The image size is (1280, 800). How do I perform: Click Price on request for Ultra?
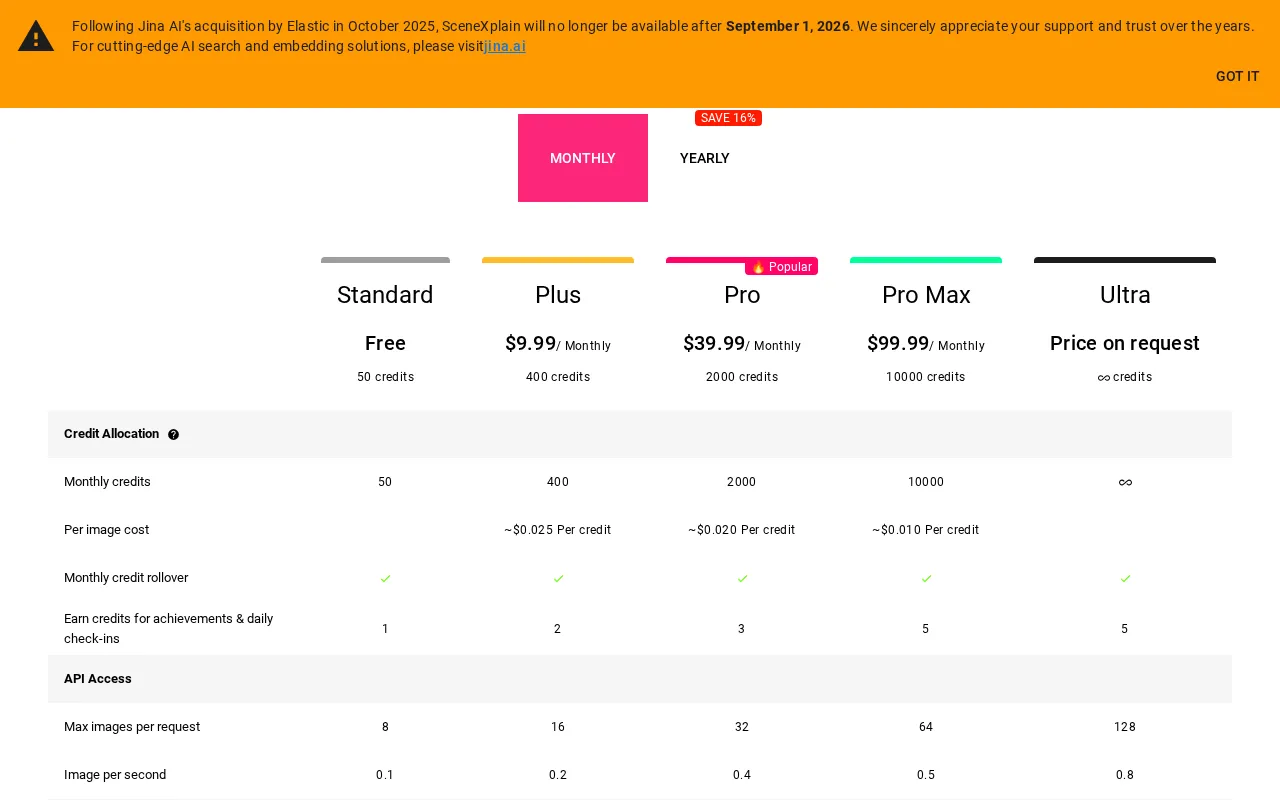(x=1125, y=343)
